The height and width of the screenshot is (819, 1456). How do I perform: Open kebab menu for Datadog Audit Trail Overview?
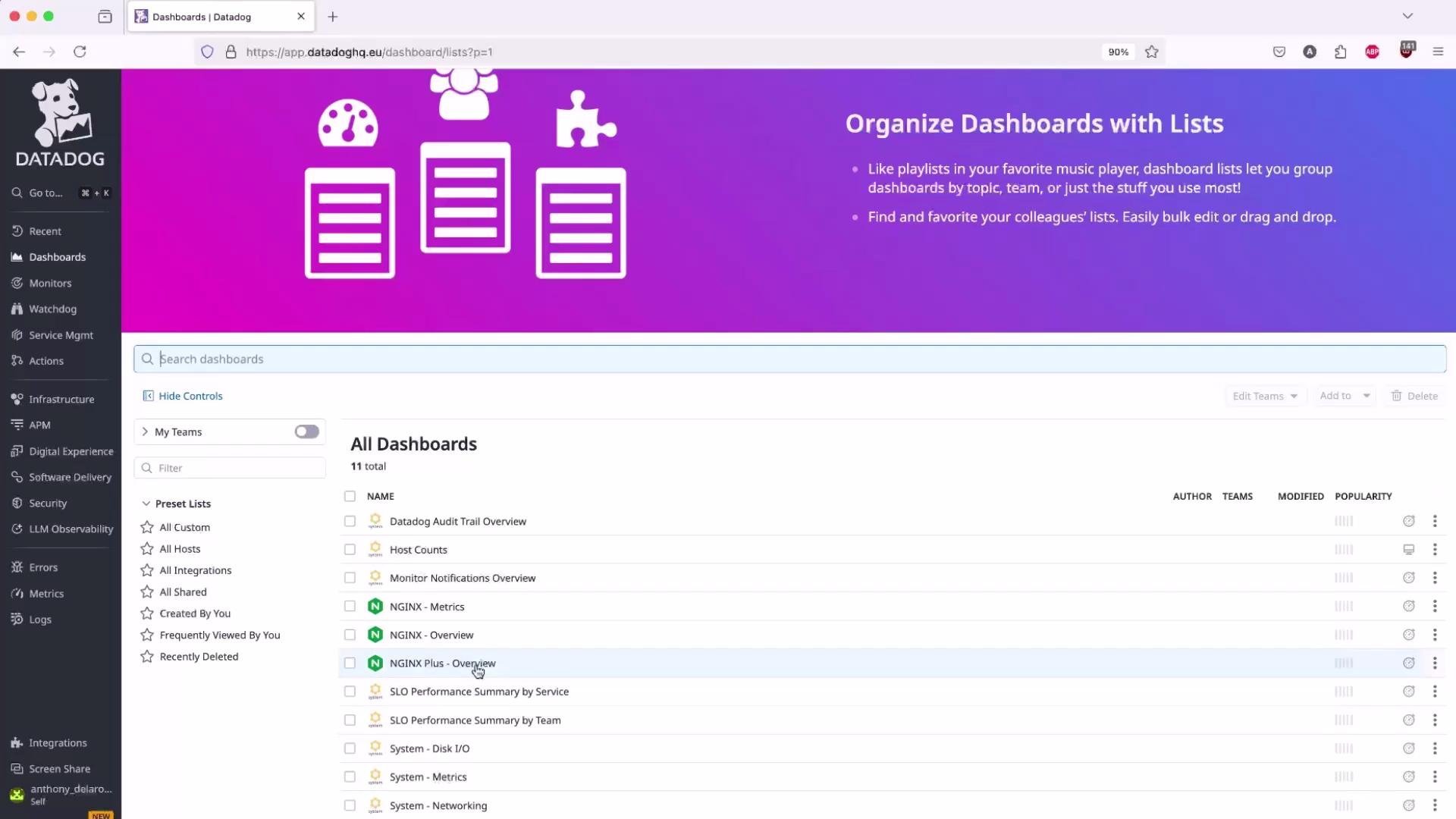[x=1435, y=521]
